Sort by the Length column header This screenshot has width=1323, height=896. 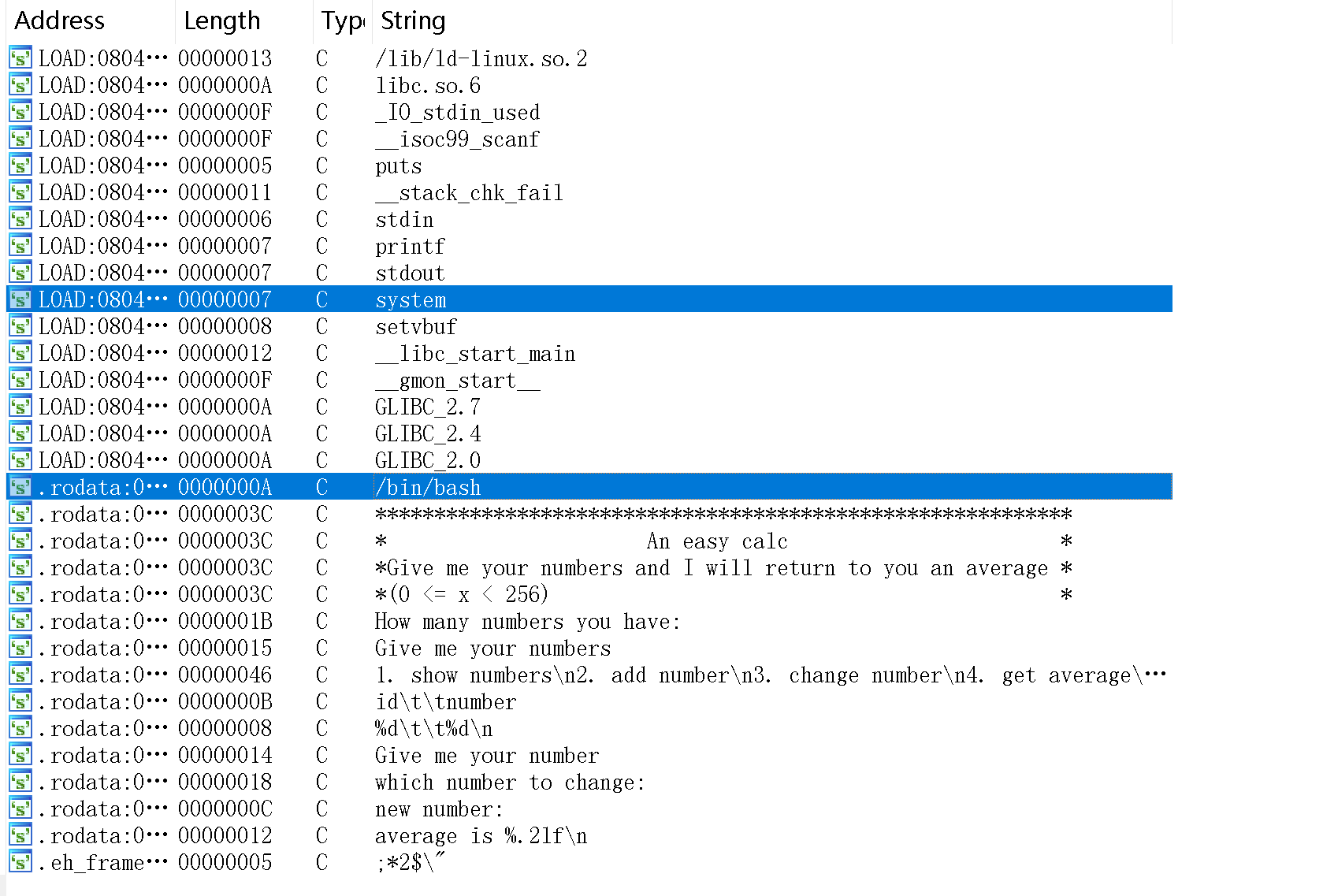click(x=221, y=20)
